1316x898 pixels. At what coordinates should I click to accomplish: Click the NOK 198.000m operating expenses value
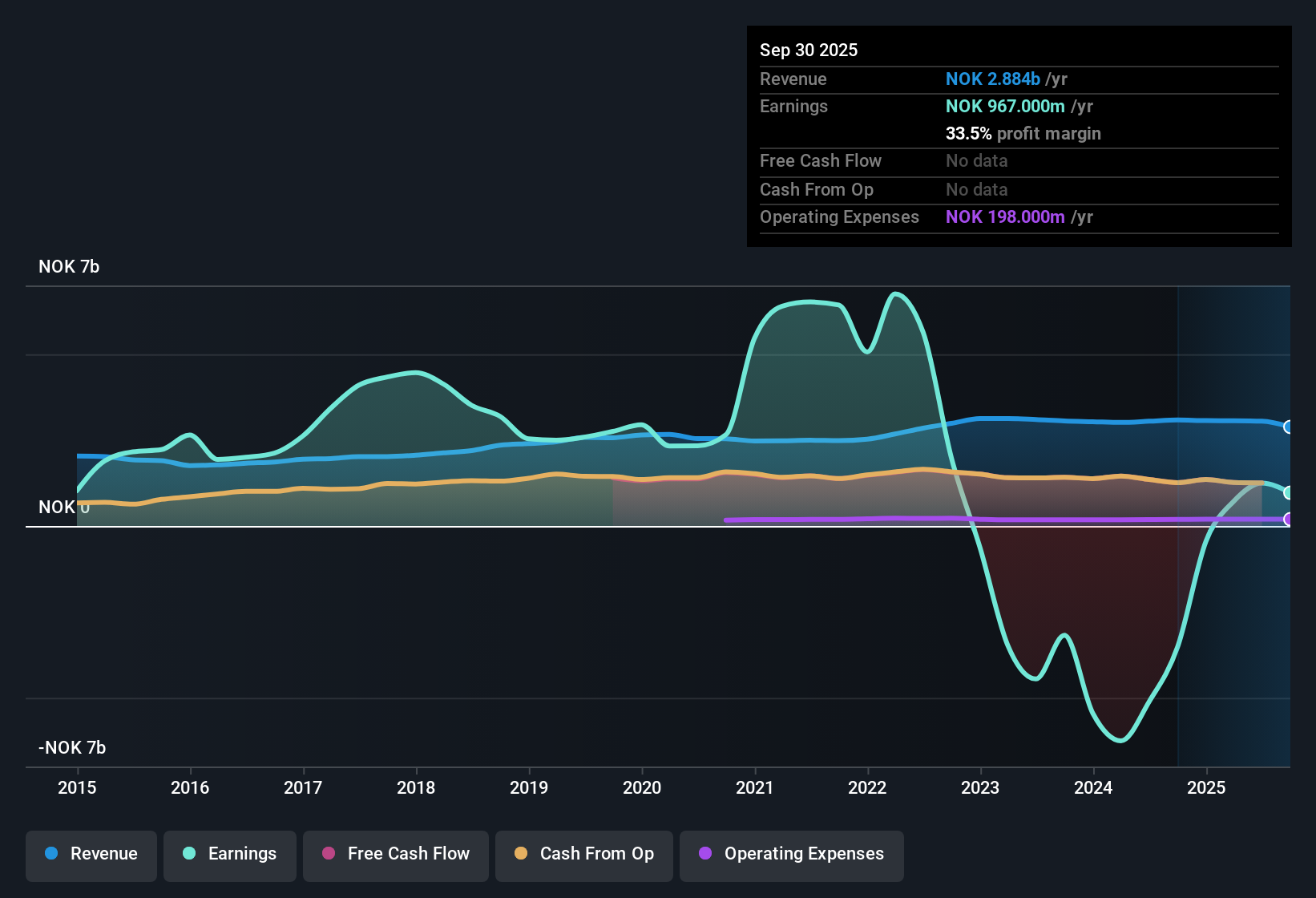[x=1005, y=217]
